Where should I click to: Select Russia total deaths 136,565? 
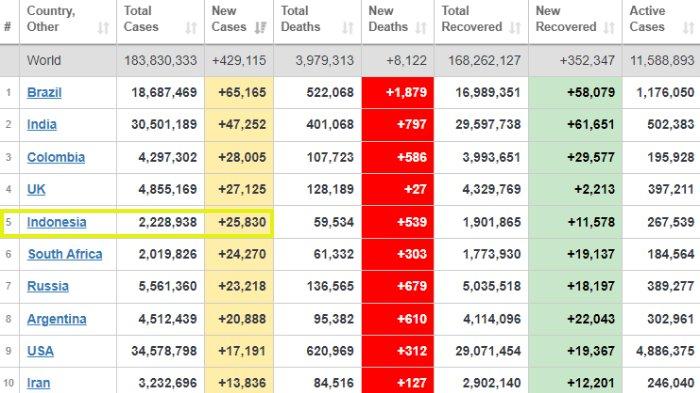(330, 286)
